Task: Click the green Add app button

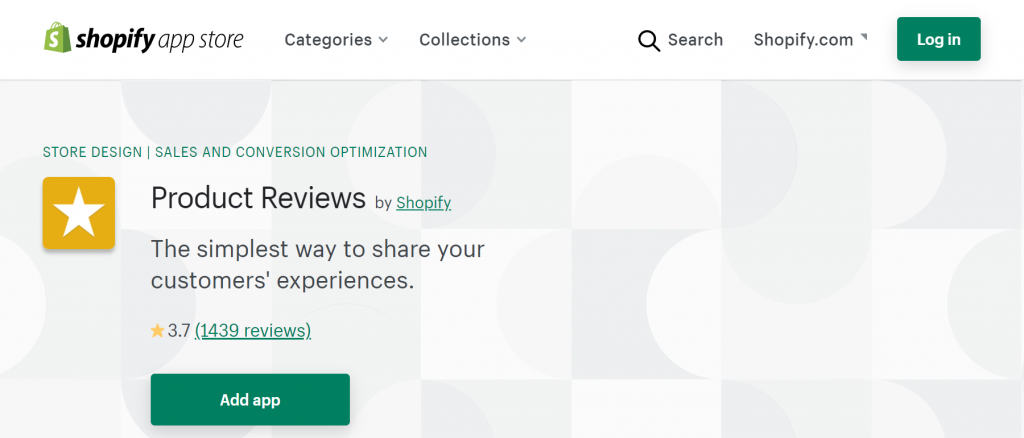Action: pyautogui.click(x=250, y=399)
